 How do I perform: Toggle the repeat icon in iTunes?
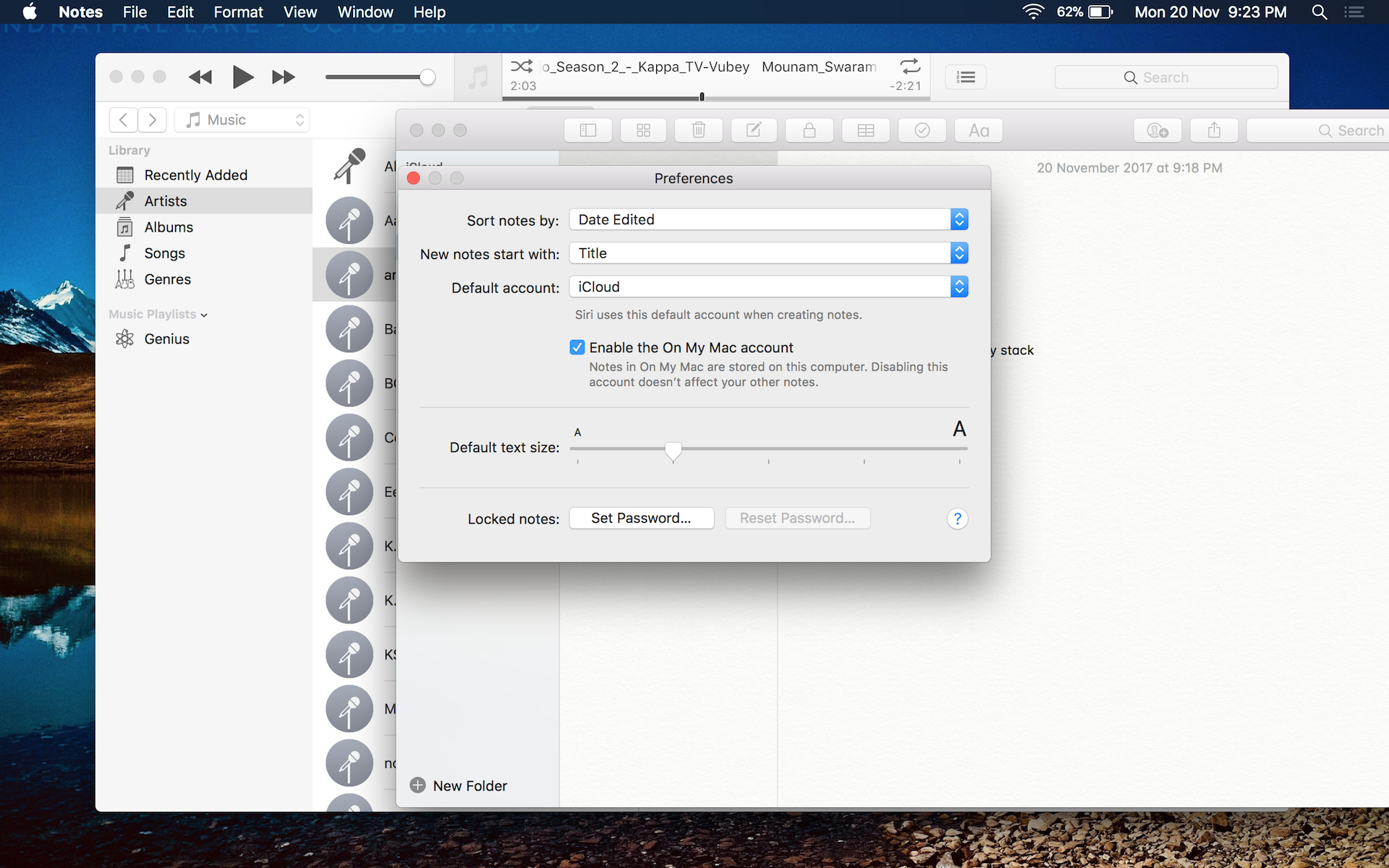point(909,67)
